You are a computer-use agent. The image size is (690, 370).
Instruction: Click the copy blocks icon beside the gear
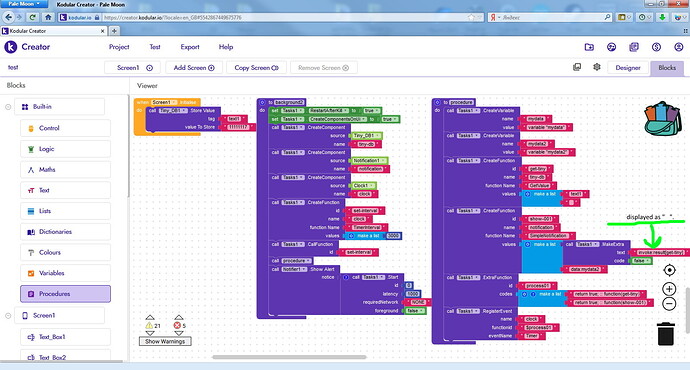coord(577,67)
